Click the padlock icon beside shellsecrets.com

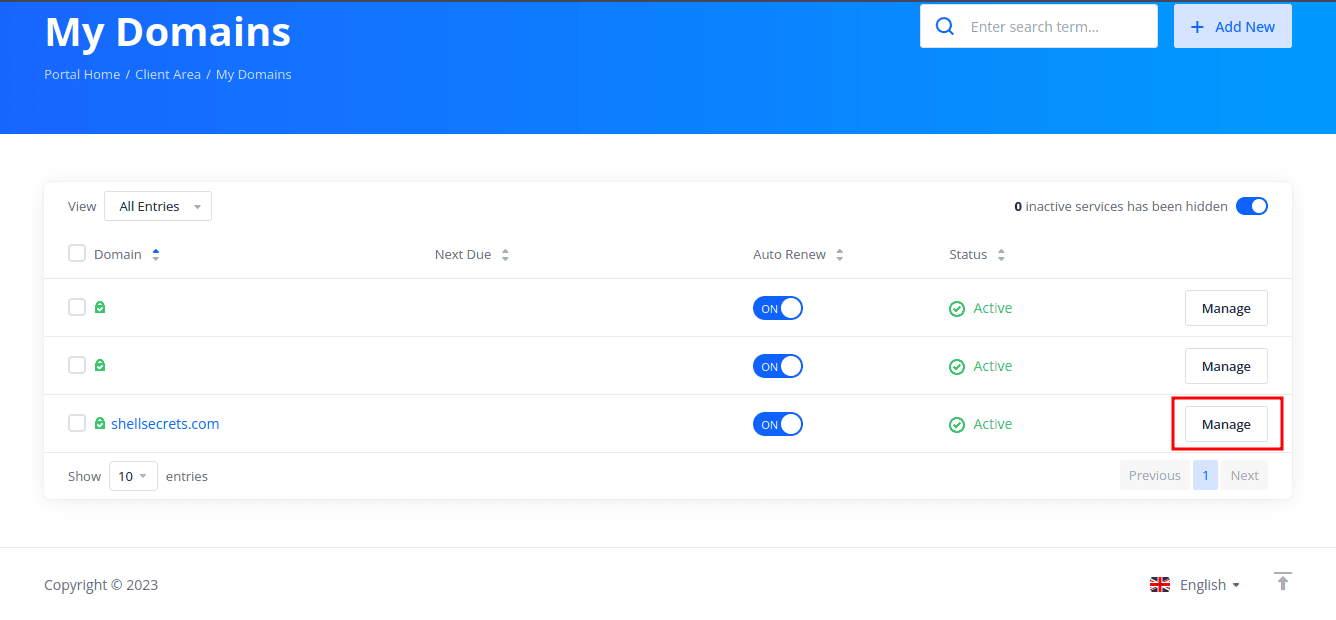coord(99,423)
